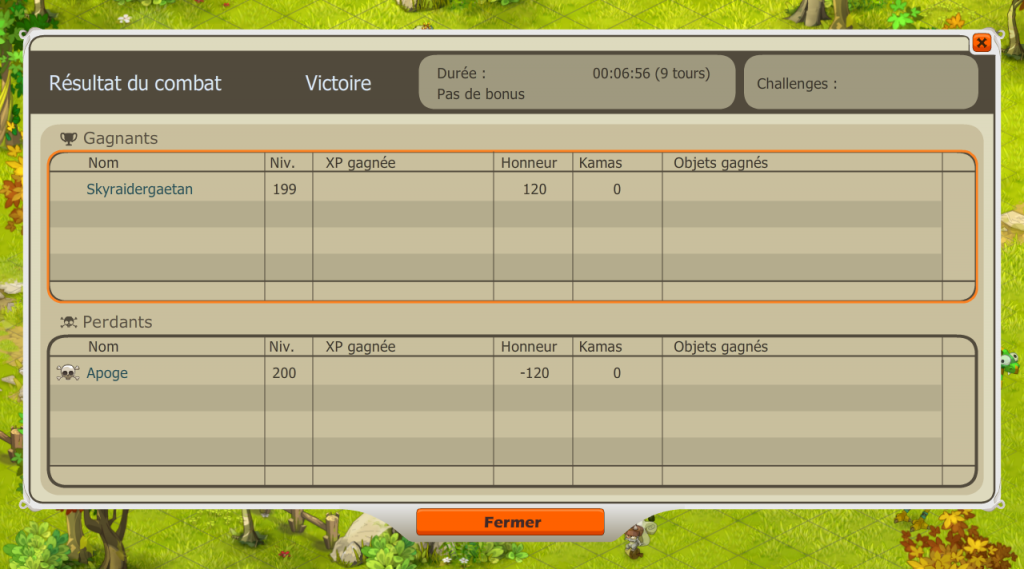This screenshot has width=1024, height=569.
Task: Click XP gagnée header in Gagnants table
Action: point(360,163)
